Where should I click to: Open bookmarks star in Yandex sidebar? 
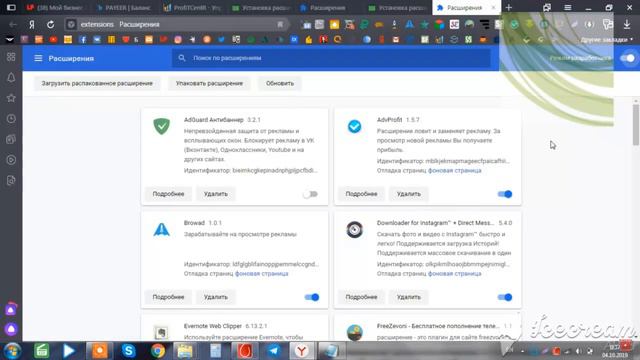coord(11,98)
